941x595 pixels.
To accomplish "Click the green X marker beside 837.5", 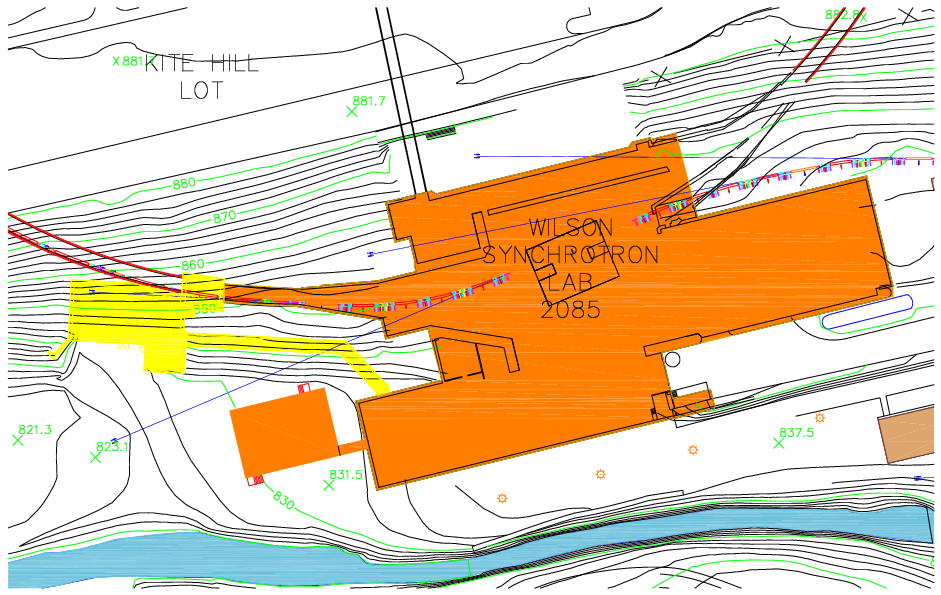I will pos(779,444).
